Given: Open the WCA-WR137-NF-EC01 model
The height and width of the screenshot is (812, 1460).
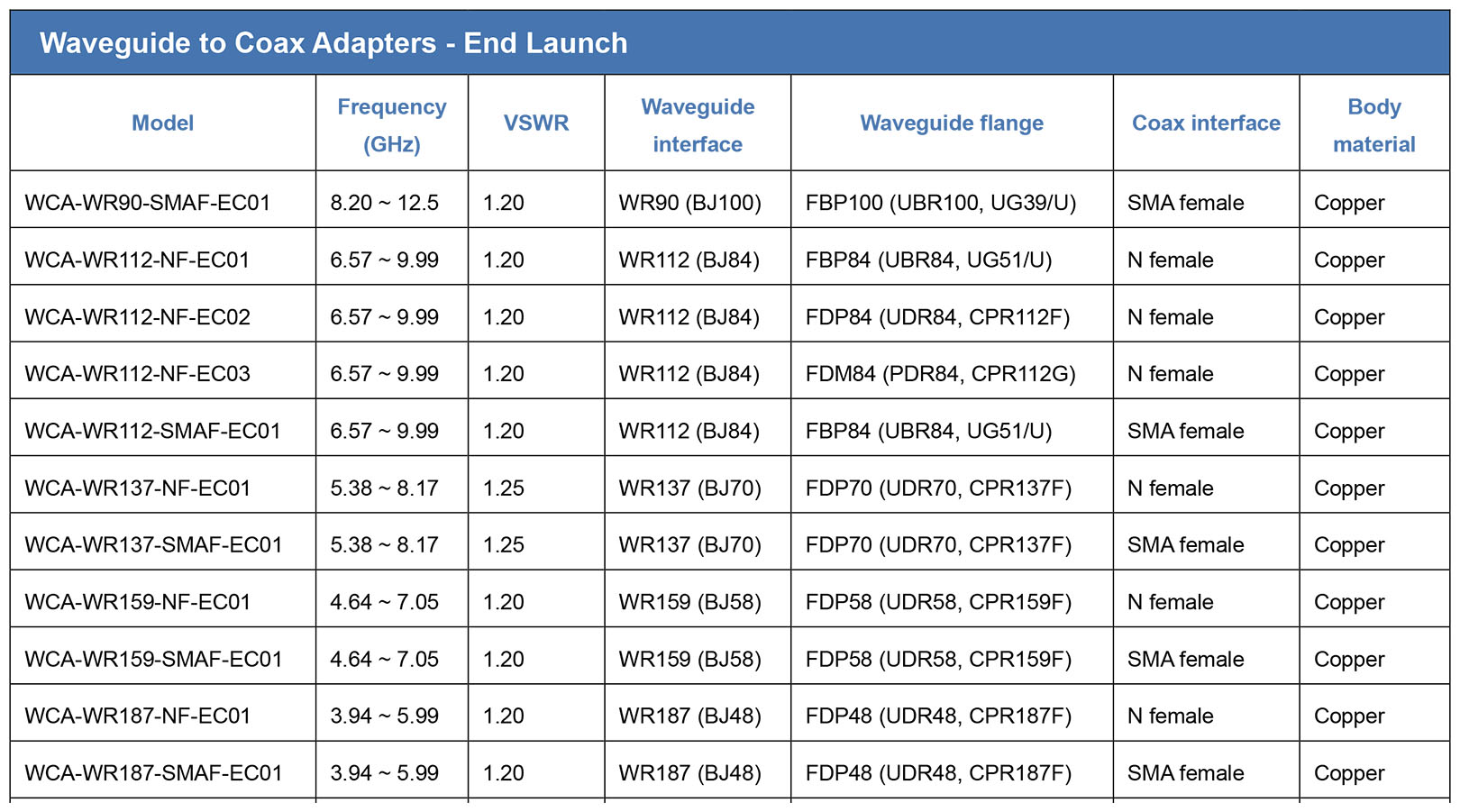Looking at the screenshot, I should click(x=138, y=488).
